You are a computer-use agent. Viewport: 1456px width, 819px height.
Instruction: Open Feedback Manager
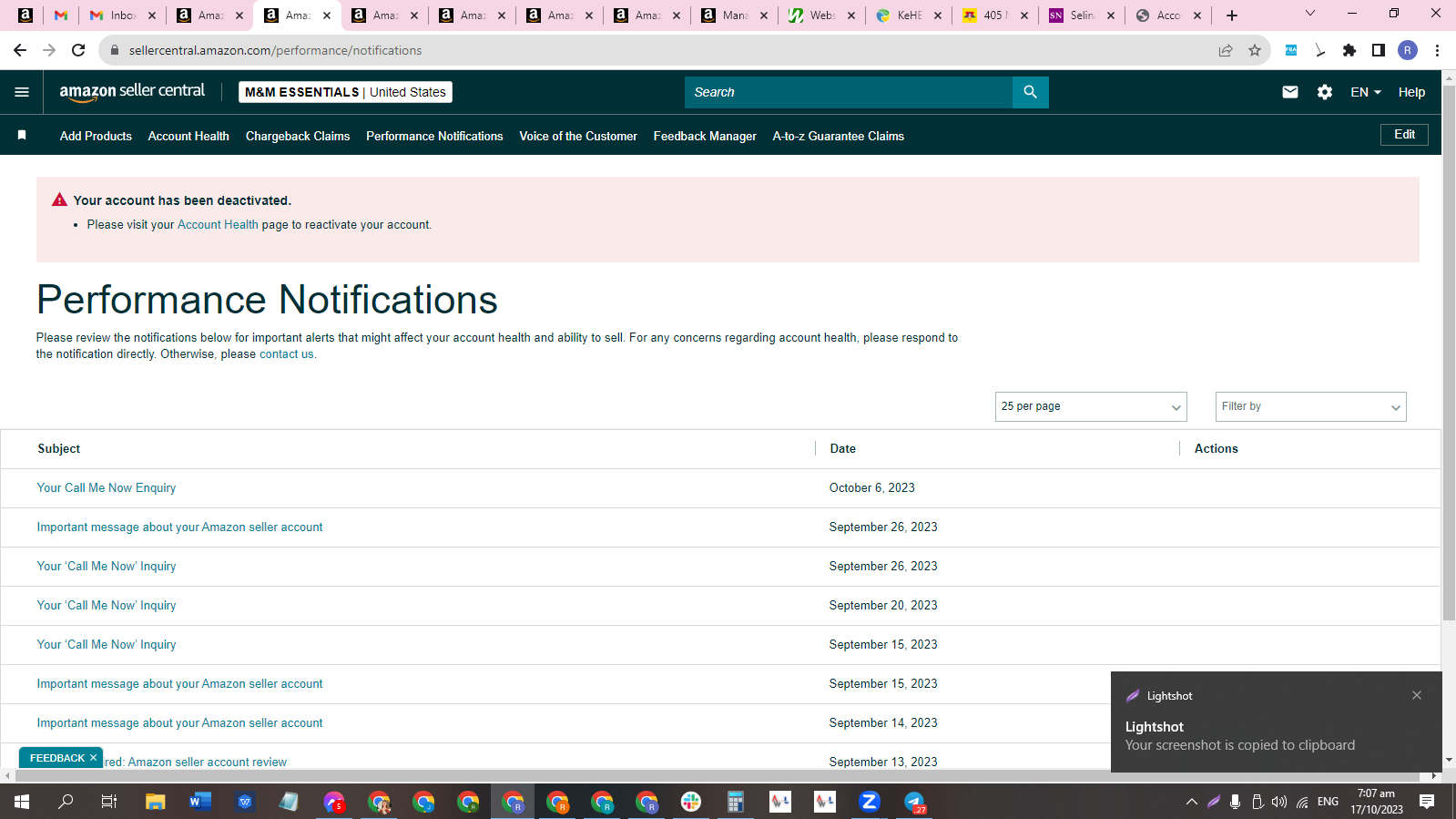click(705, 136)
